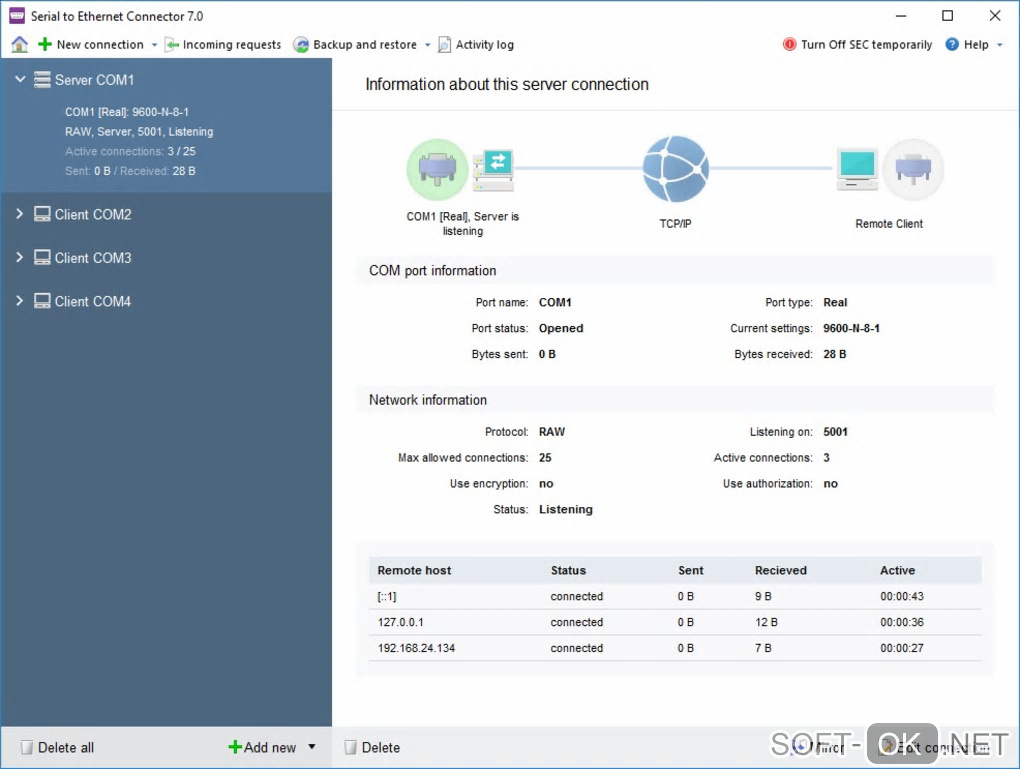Click the blue Help question mark icon
Image resolution: width=1020 pixels, height=769 pixels.
952,44
